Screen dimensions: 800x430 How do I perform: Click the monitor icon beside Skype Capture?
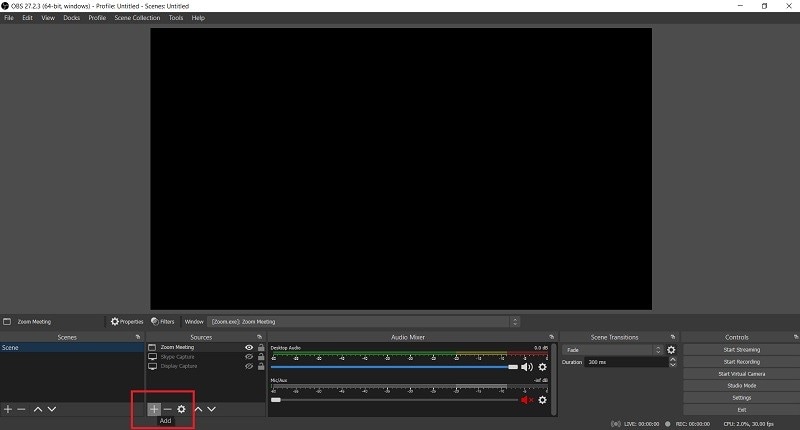[152, 357]
